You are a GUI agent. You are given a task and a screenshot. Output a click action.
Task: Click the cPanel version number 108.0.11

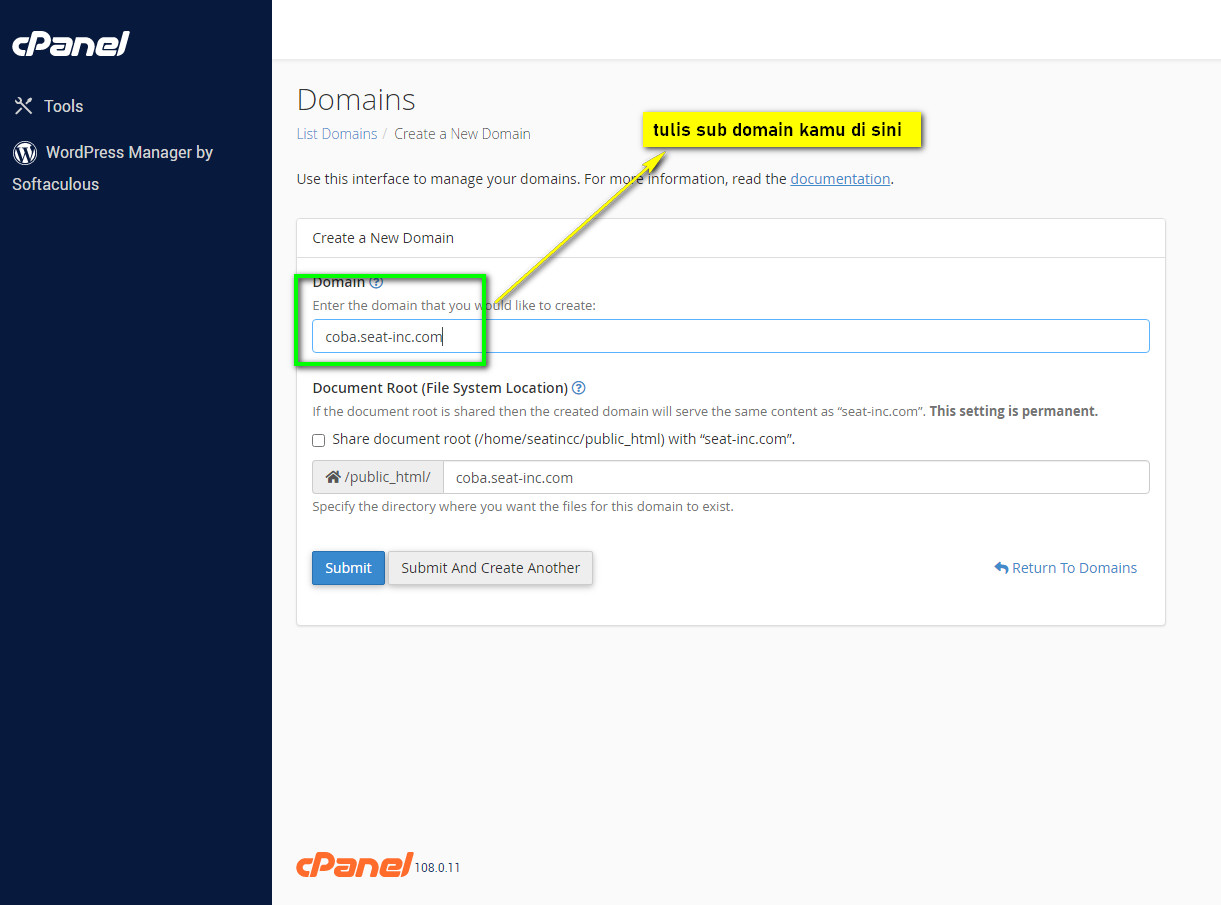[438, 868]
